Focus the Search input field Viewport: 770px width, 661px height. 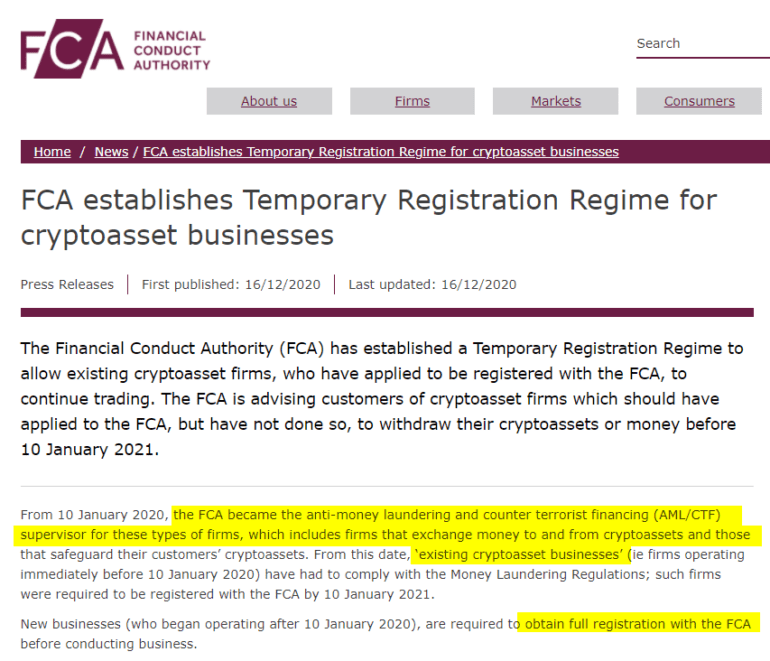(x=703, y=44)
